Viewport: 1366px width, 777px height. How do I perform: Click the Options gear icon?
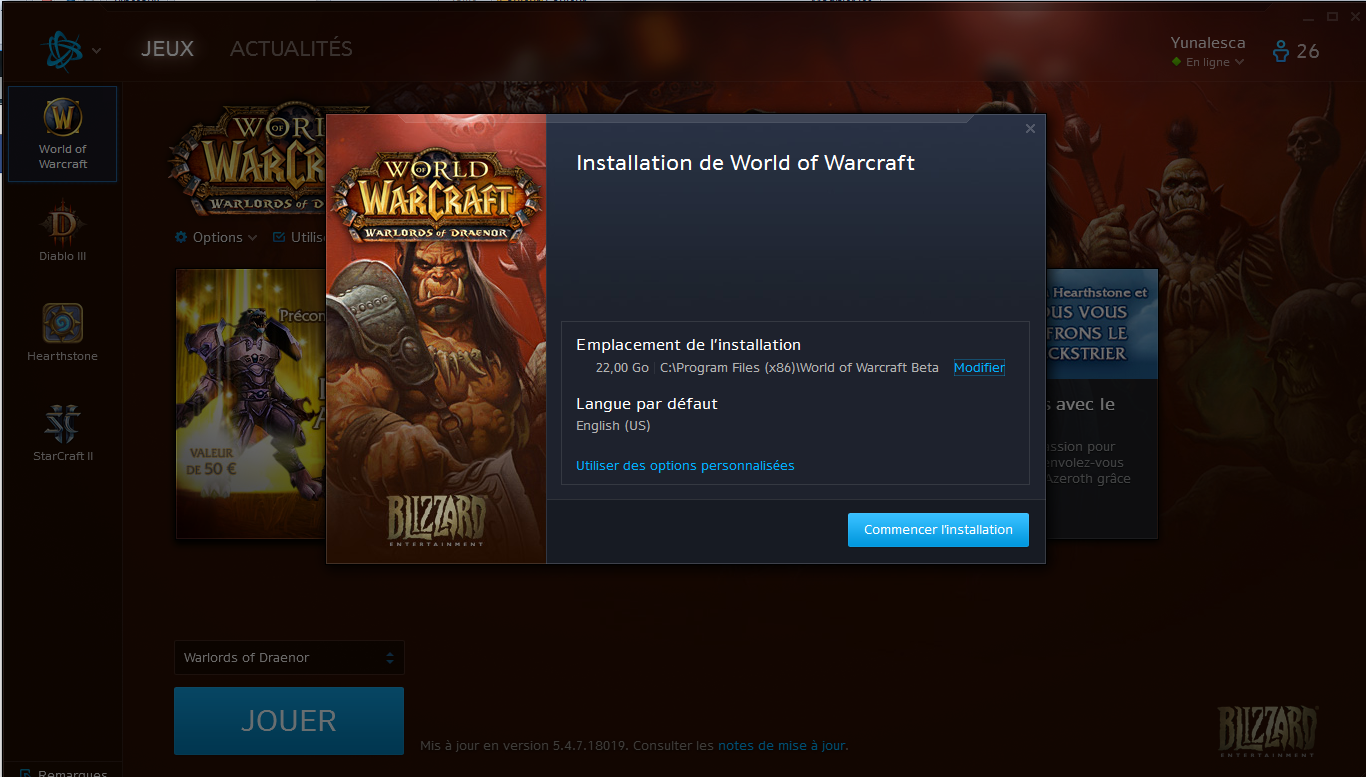(x=181, y=237)
